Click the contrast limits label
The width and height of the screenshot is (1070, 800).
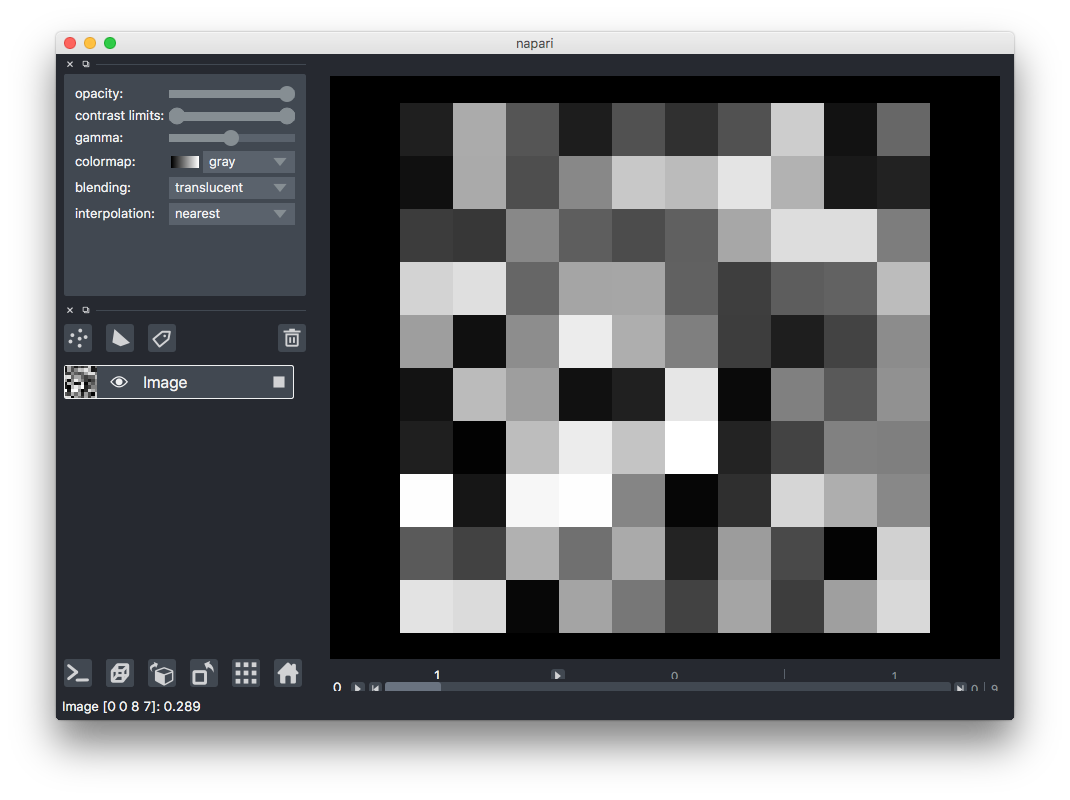pos(119,115)
